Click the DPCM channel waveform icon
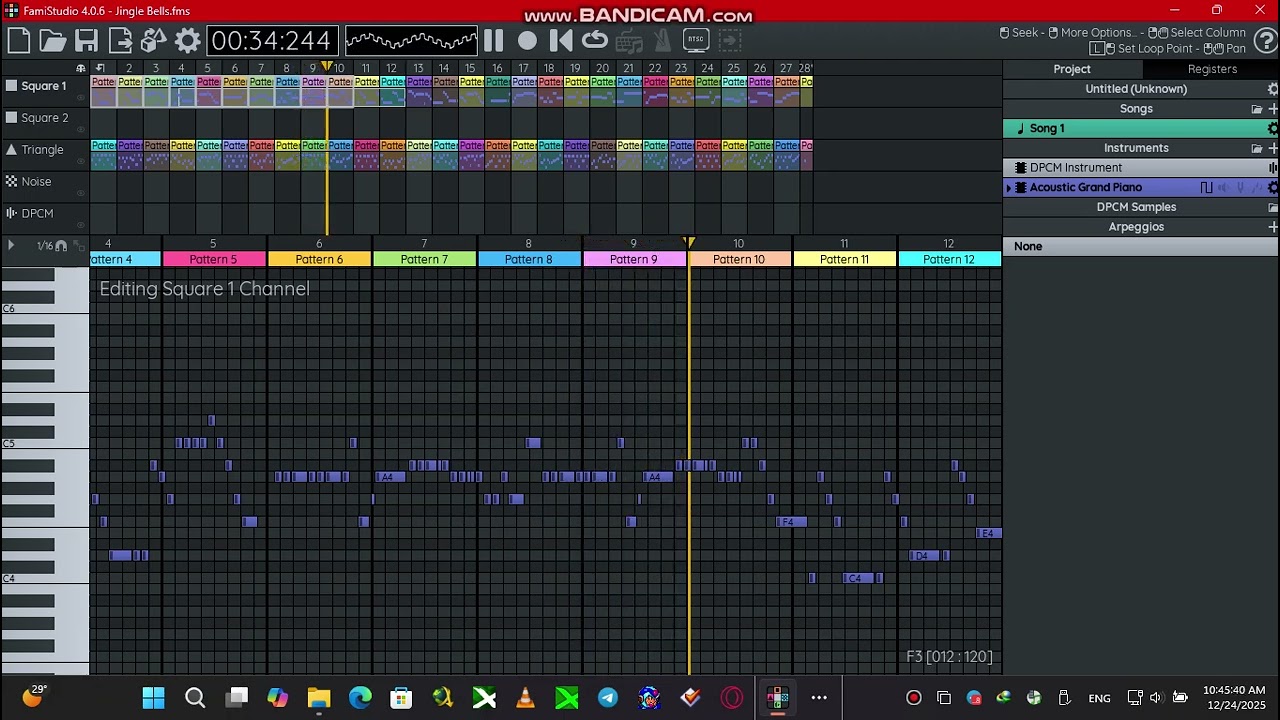Image resolution: width=1280 pixels, height=720 pixels. [11, 214]
